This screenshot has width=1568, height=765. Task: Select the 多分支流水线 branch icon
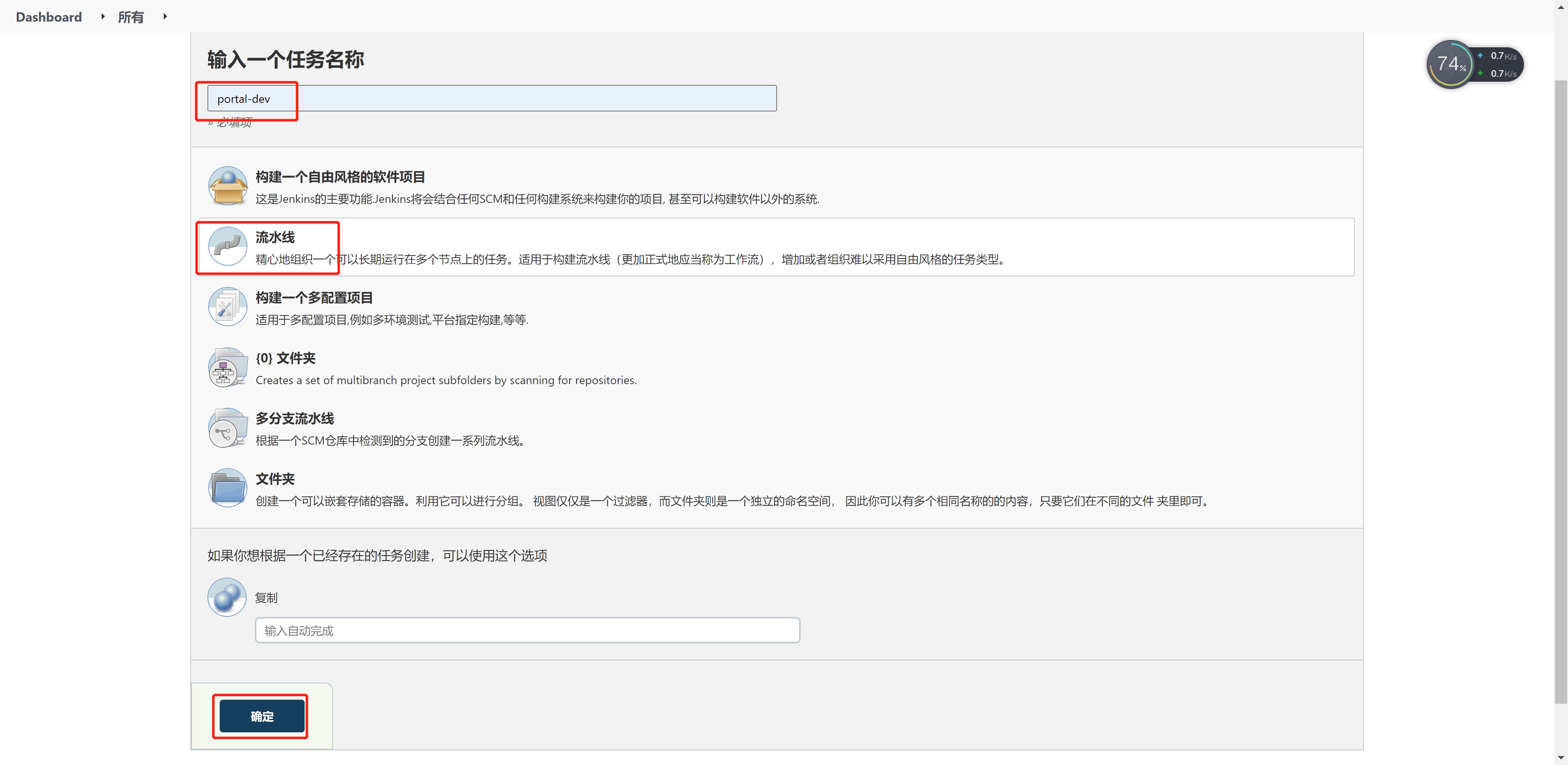pos(227,427)
